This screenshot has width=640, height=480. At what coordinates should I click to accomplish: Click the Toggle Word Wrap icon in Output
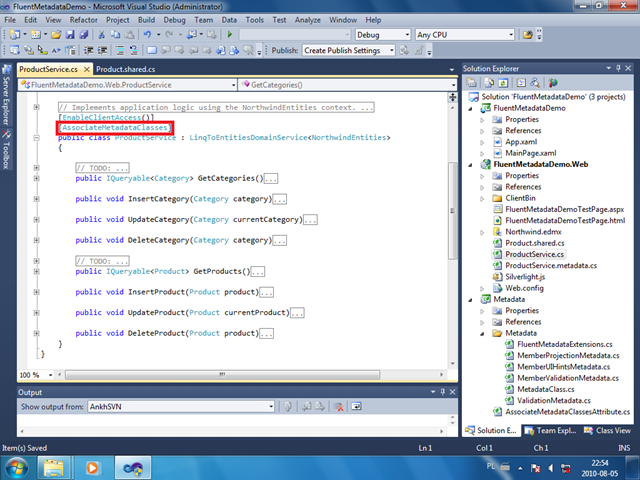coord(356,407)
